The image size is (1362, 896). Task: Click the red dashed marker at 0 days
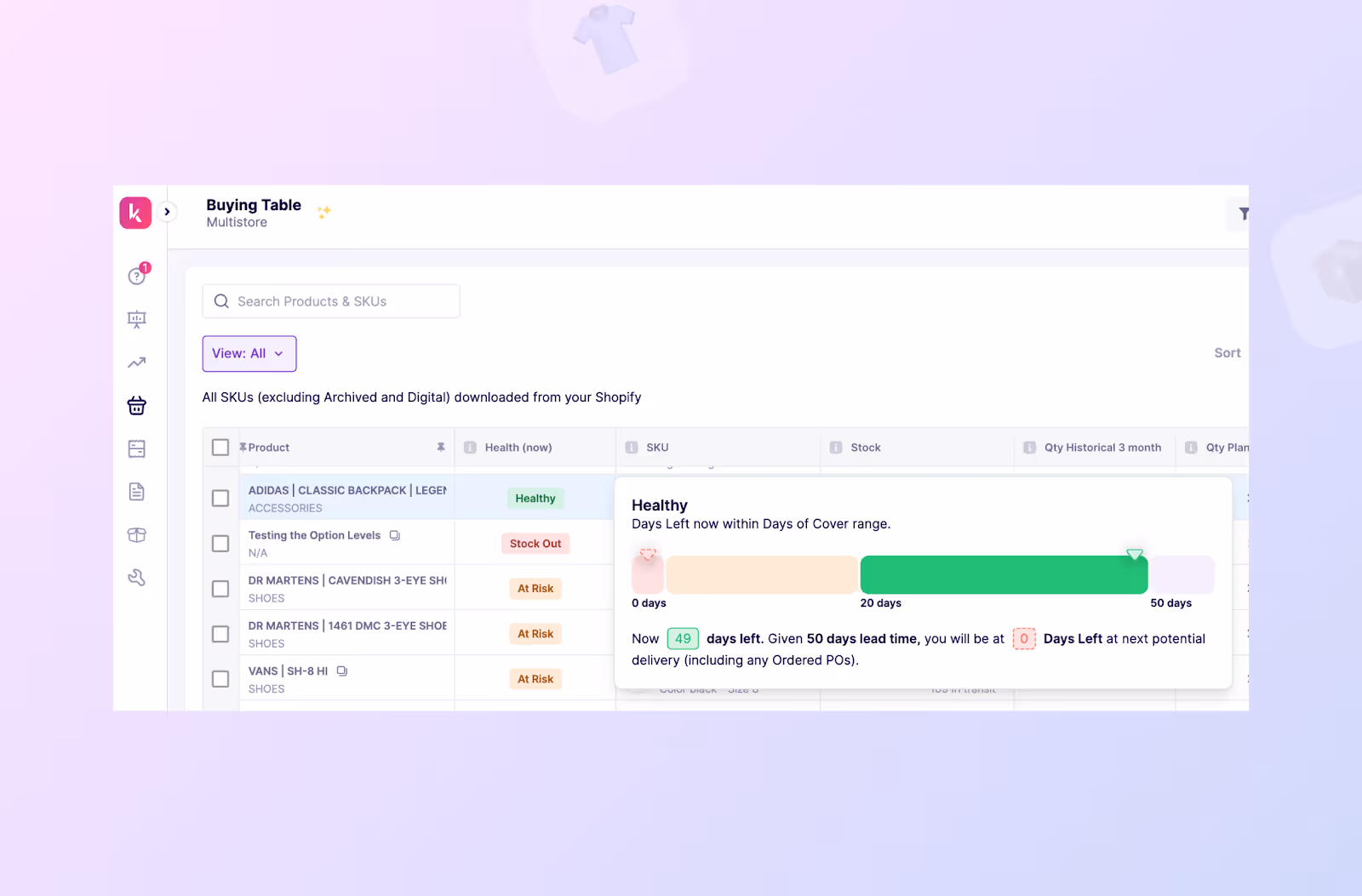pyautogui.click(x=648, y=554)
